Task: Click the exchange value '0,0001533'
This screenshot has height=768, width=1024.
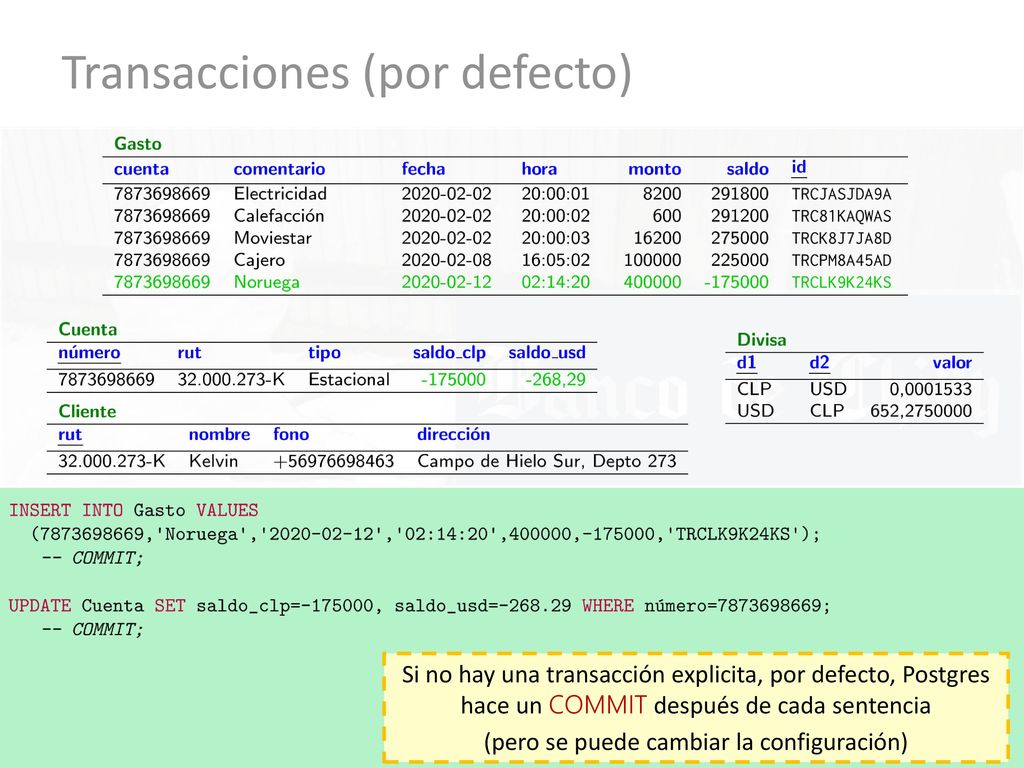Action: pos(931,389)
